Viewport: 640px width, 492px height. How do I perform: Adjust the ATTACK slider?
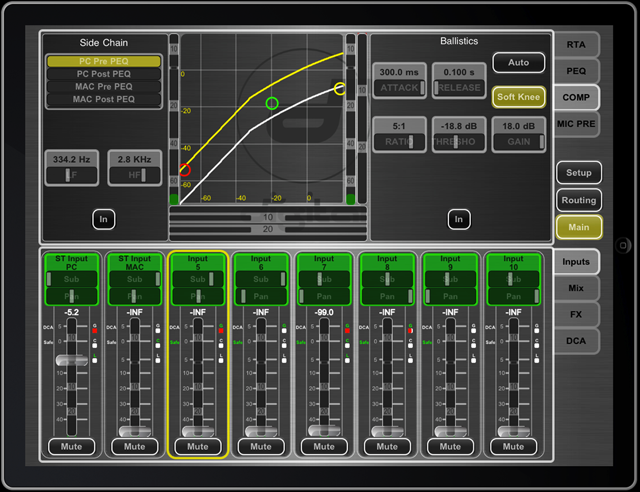tap(399, 88)
